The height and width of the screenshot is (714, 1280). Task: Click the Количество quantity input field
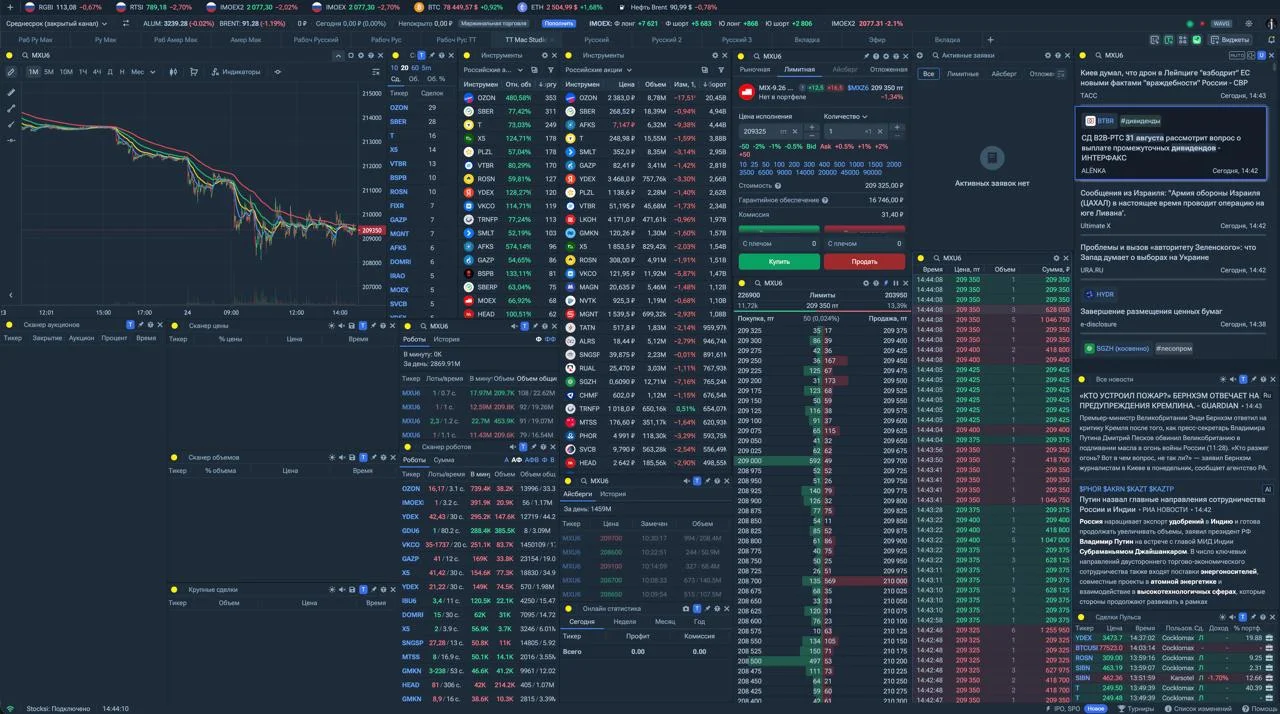point(857,131)
